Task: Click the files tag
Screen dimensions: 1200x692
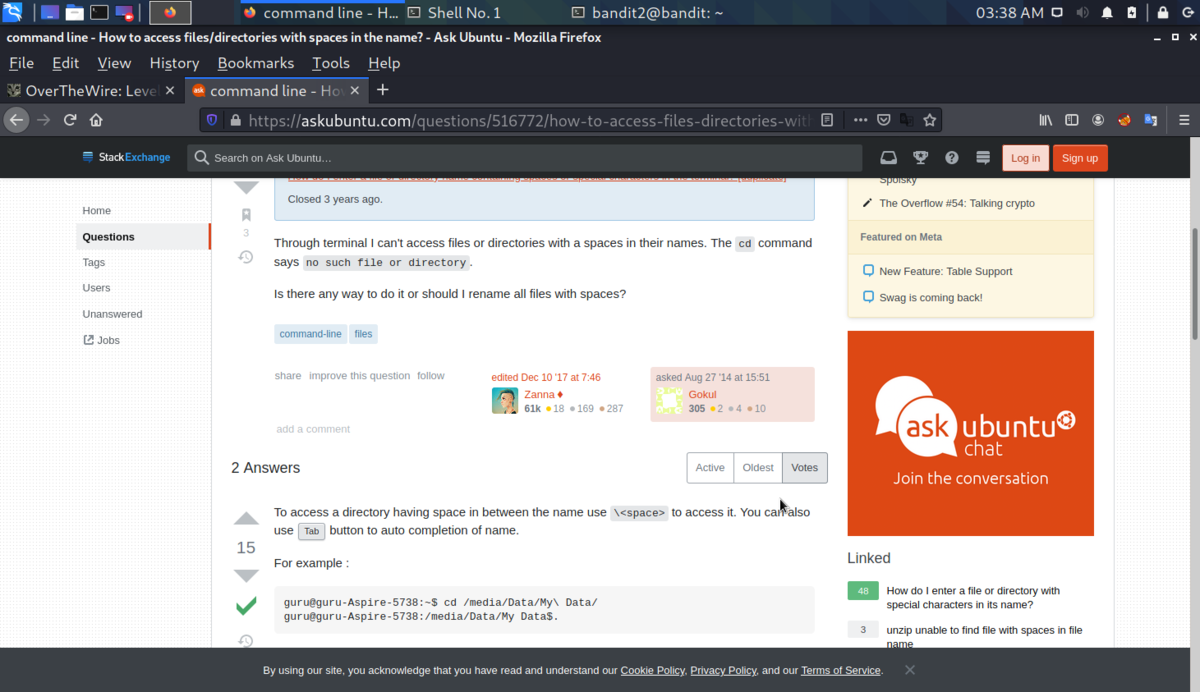Action: point(363,334)
